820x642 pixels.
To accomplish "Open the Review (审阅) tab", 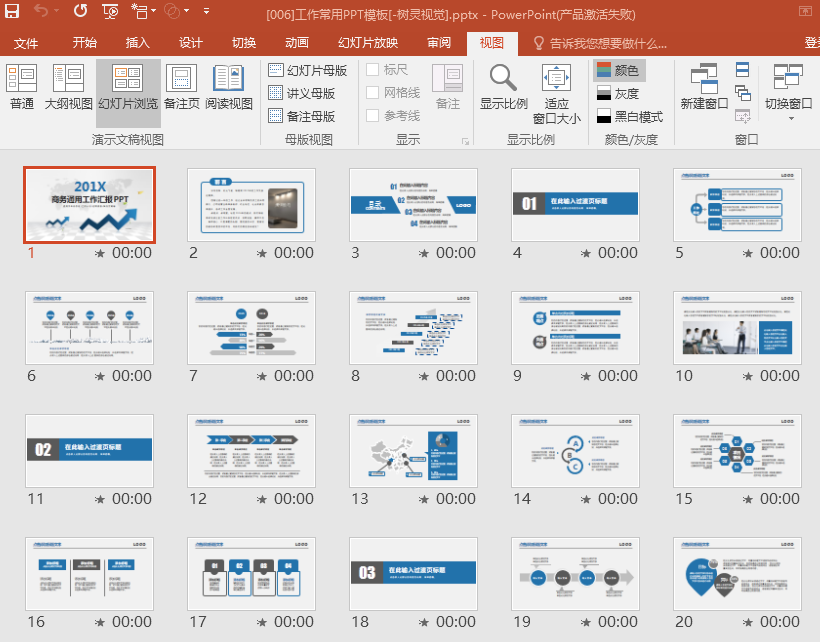I will click(439, 43).
